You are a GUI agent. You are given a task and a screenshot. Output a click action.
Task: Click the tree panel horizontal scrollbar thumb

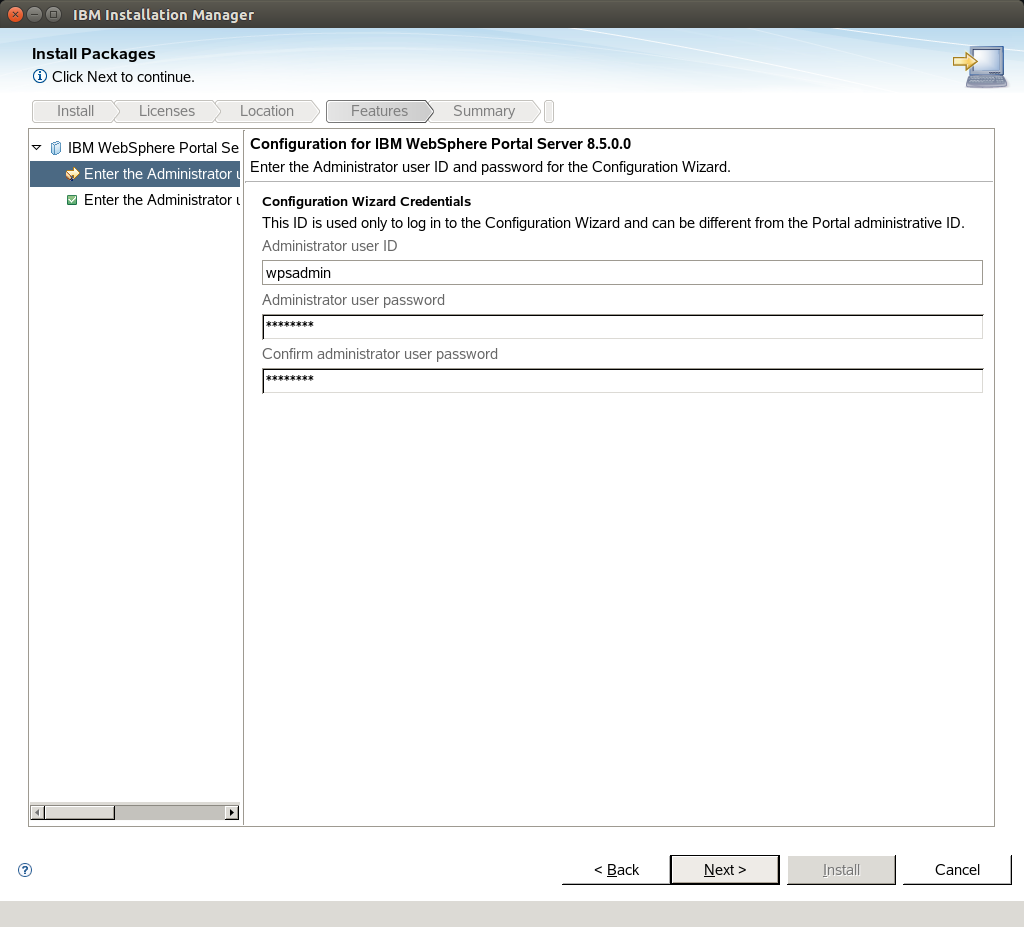[x=79, y=812]
